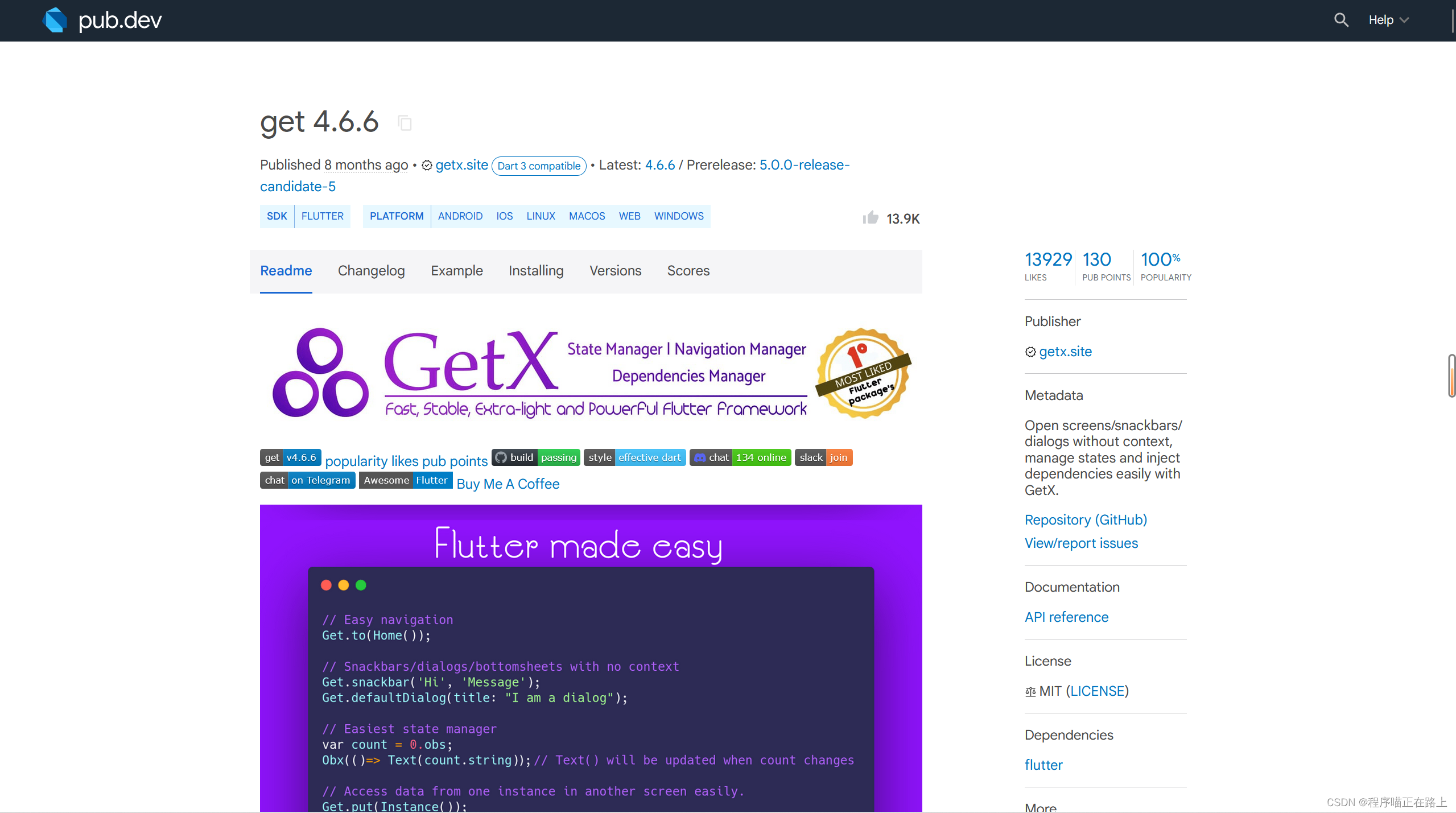Like the package with thumbs-up icon
This screenshot has height=813, width=1456.
[871, 218]
